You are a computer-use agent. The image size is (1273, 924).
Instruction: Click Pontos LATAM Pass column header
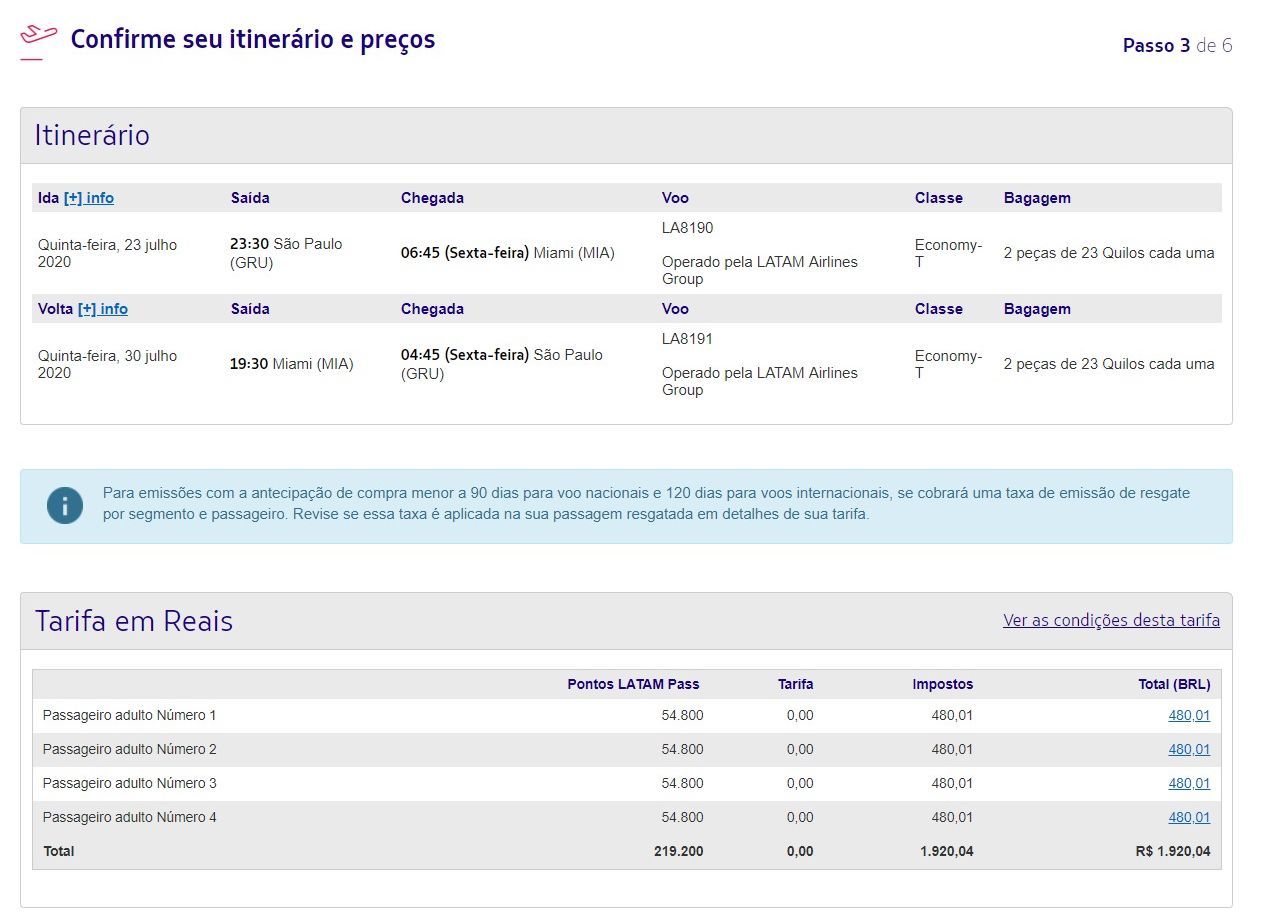[x=633, y=684]
